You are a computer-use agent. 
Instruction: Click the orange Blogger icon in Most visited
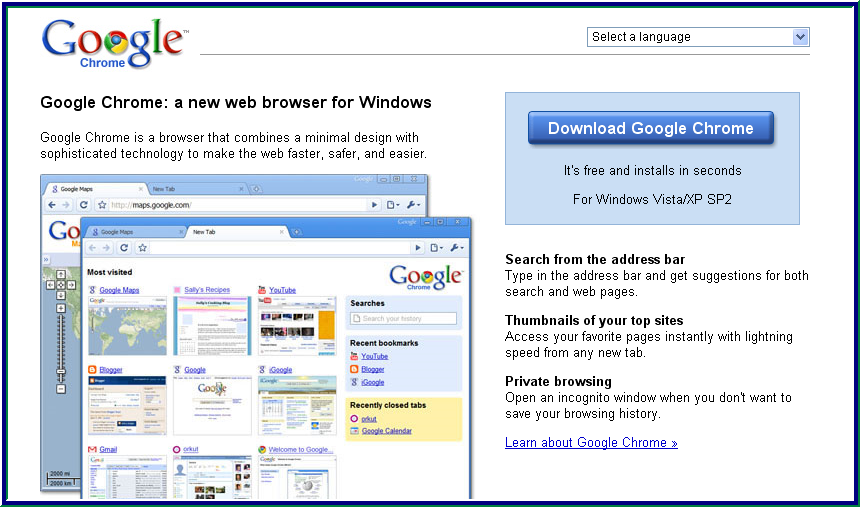click(x=92, y=370)
